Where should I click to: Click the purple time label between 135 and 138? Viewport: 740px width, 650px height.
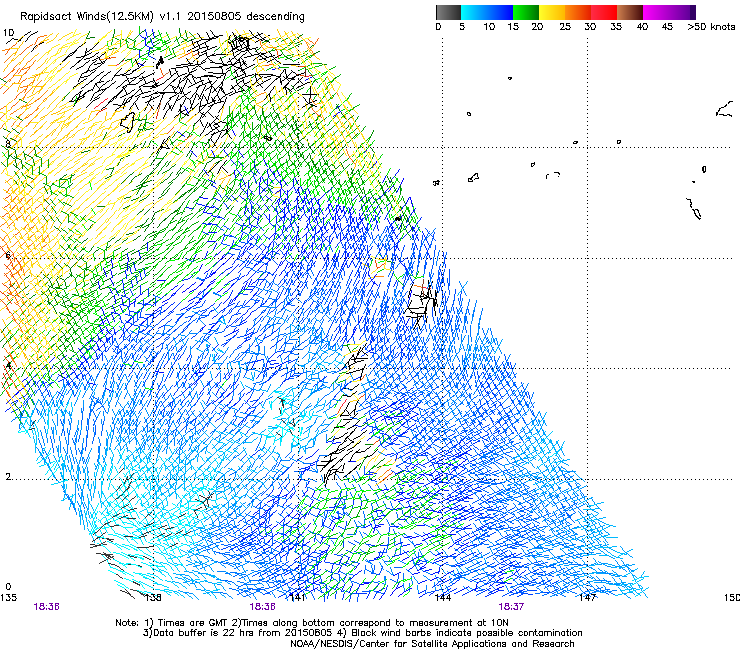point(46,607)
